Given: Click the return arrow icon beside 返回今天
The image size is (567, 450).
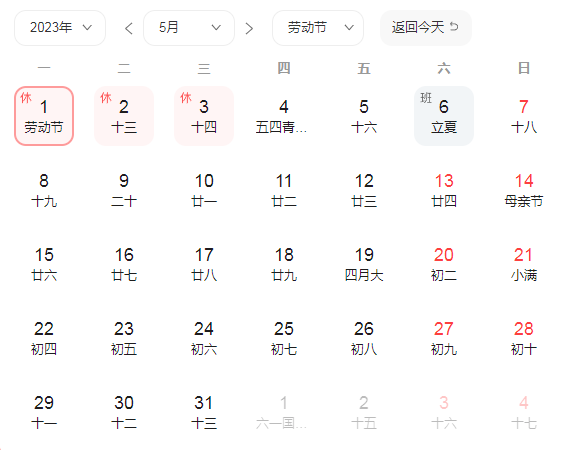Looking at the screenshot, I should click(x=454, y=27).
